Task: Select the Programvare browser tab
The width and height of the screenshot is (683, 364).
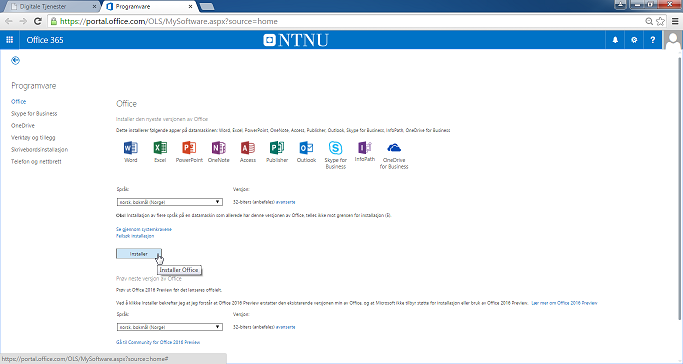Action: pos(148,7)
